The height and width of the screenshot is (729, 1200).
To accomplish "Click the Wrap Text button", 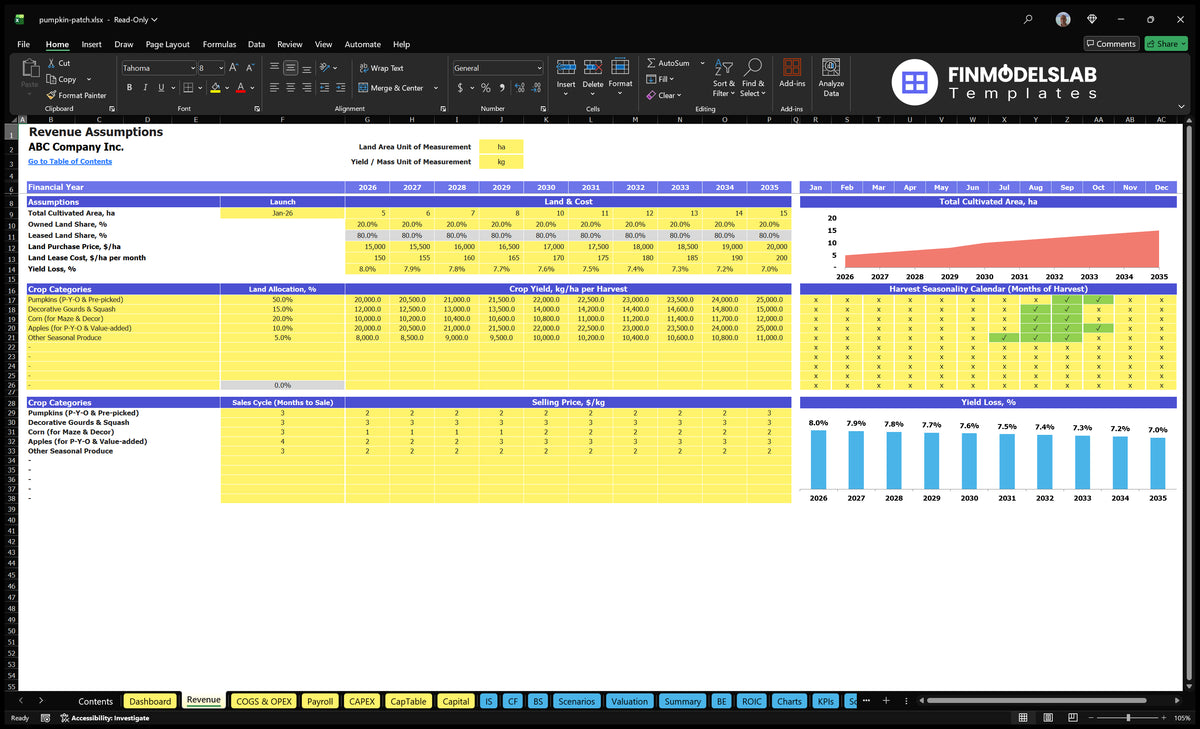I will [381, 68].
